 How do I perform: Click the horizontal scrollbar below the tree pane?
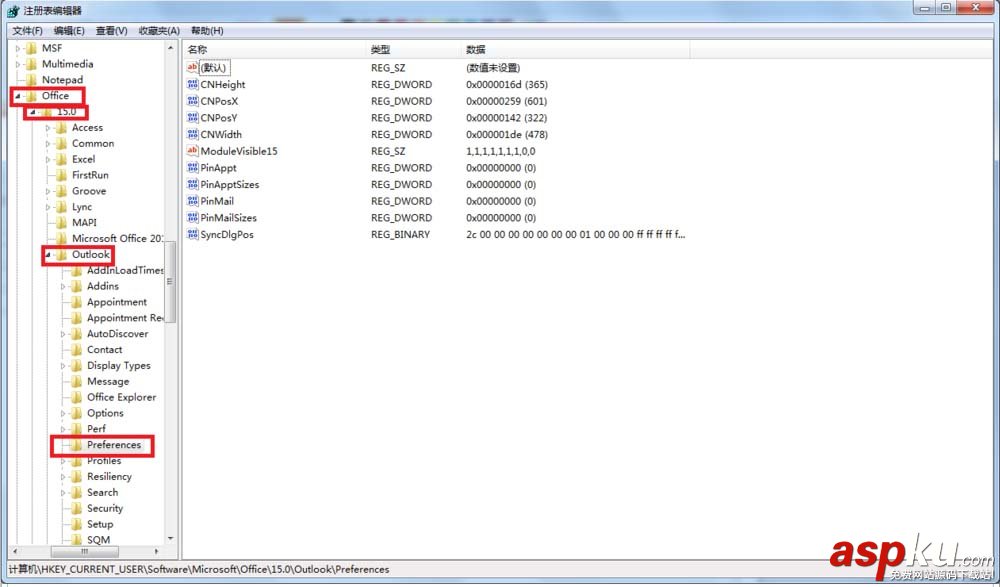click(x=85, y=552)
